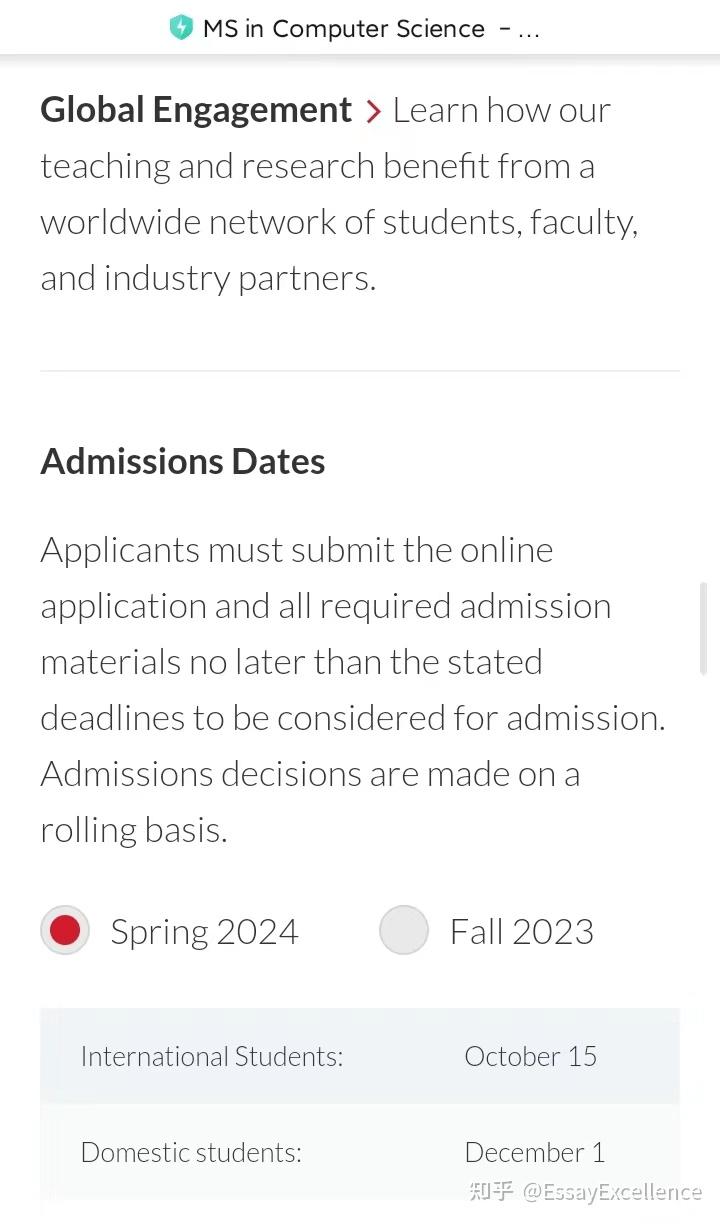
Task: Tap the International Students deadline row
Action: click(360, 1056)
